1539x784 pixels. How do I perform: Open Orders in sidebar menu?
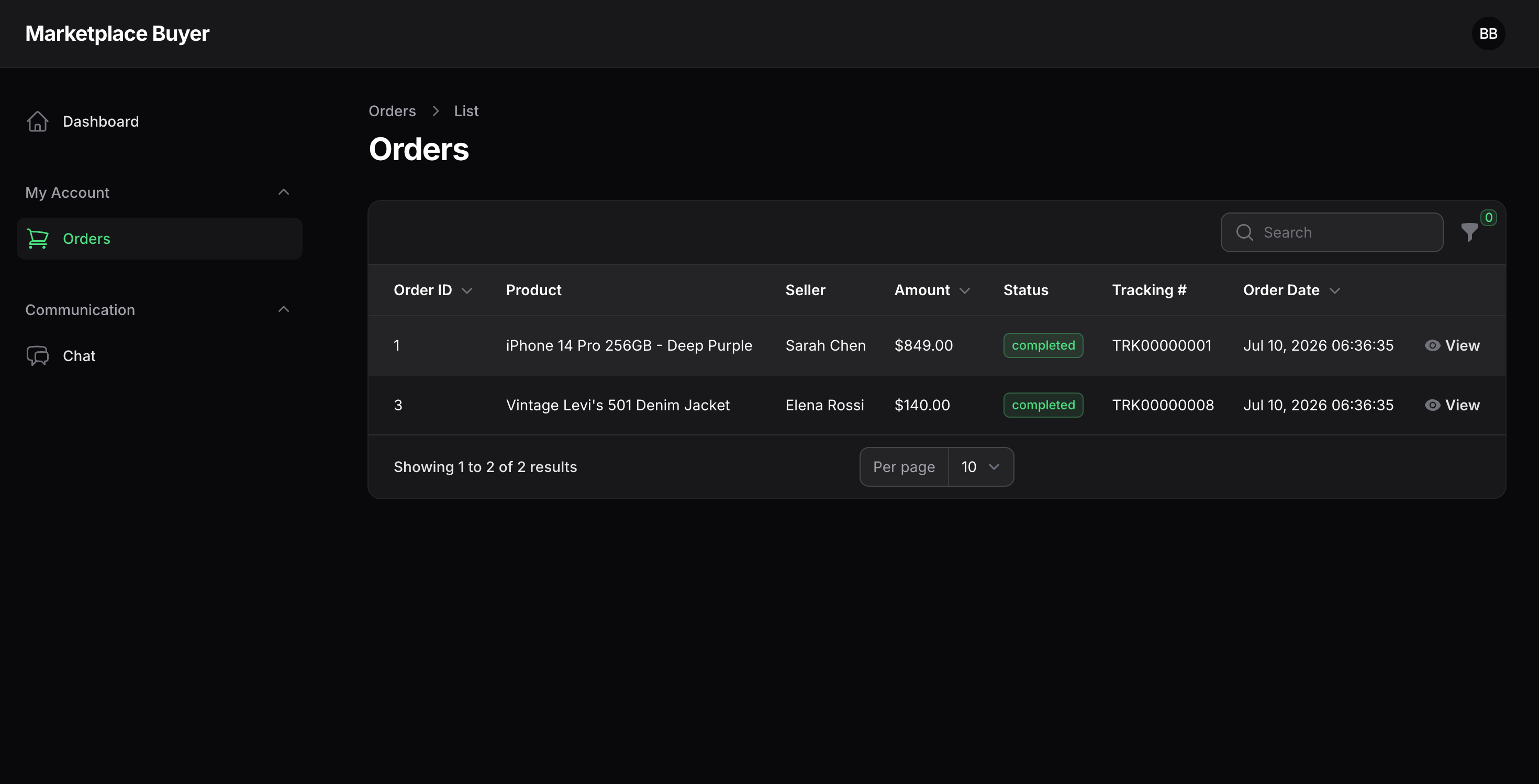point(160,239)
